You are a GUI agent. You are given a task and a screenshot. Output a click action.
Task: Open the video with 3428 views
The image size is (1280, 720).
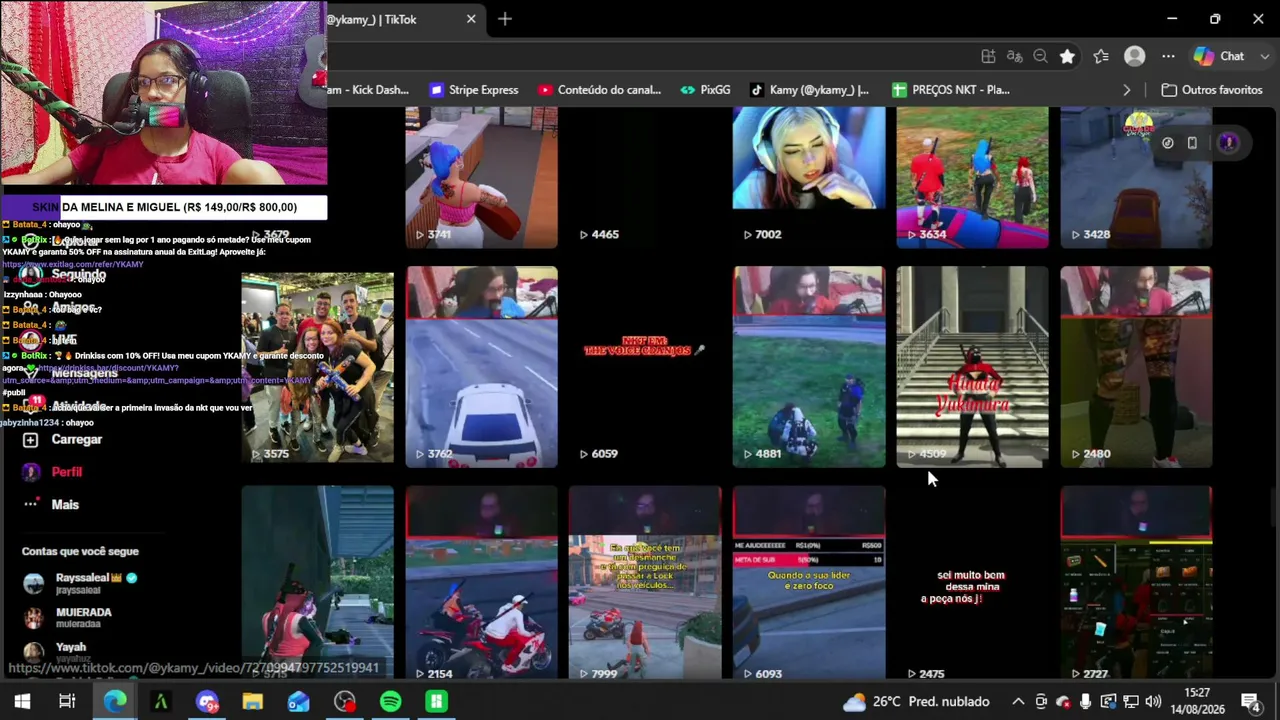point(1136,177)
